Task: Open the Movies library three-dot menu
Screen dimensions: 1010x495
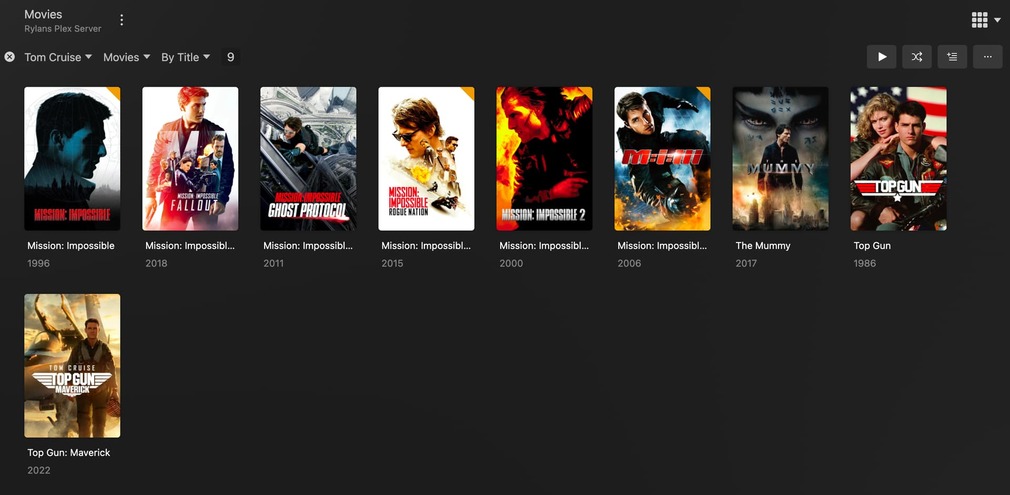Action: pyautogui.click(x=121, y=20)
